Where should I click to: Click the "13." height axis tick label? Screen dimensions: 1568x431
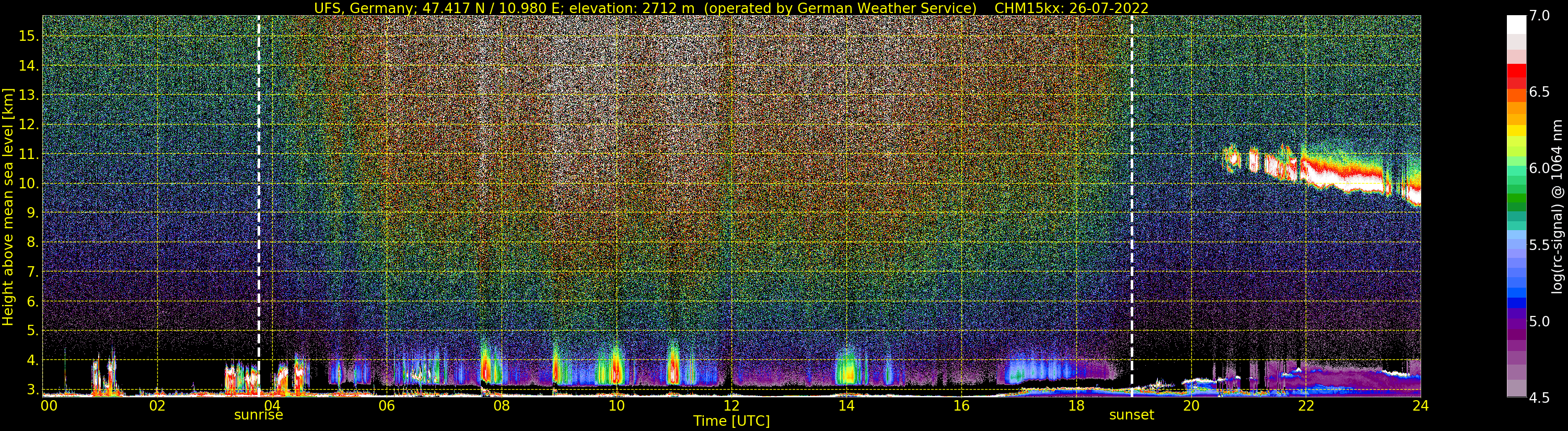click(x=29, y=95)
